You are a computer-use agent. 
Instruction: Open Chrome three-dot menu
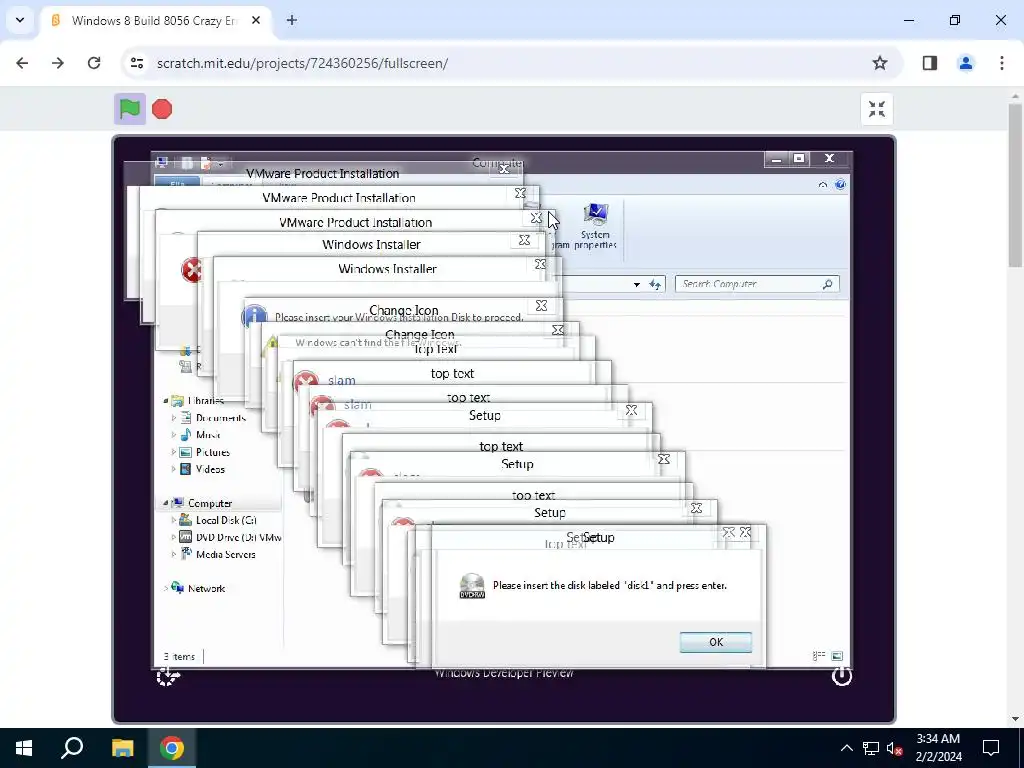(1002, 63)
